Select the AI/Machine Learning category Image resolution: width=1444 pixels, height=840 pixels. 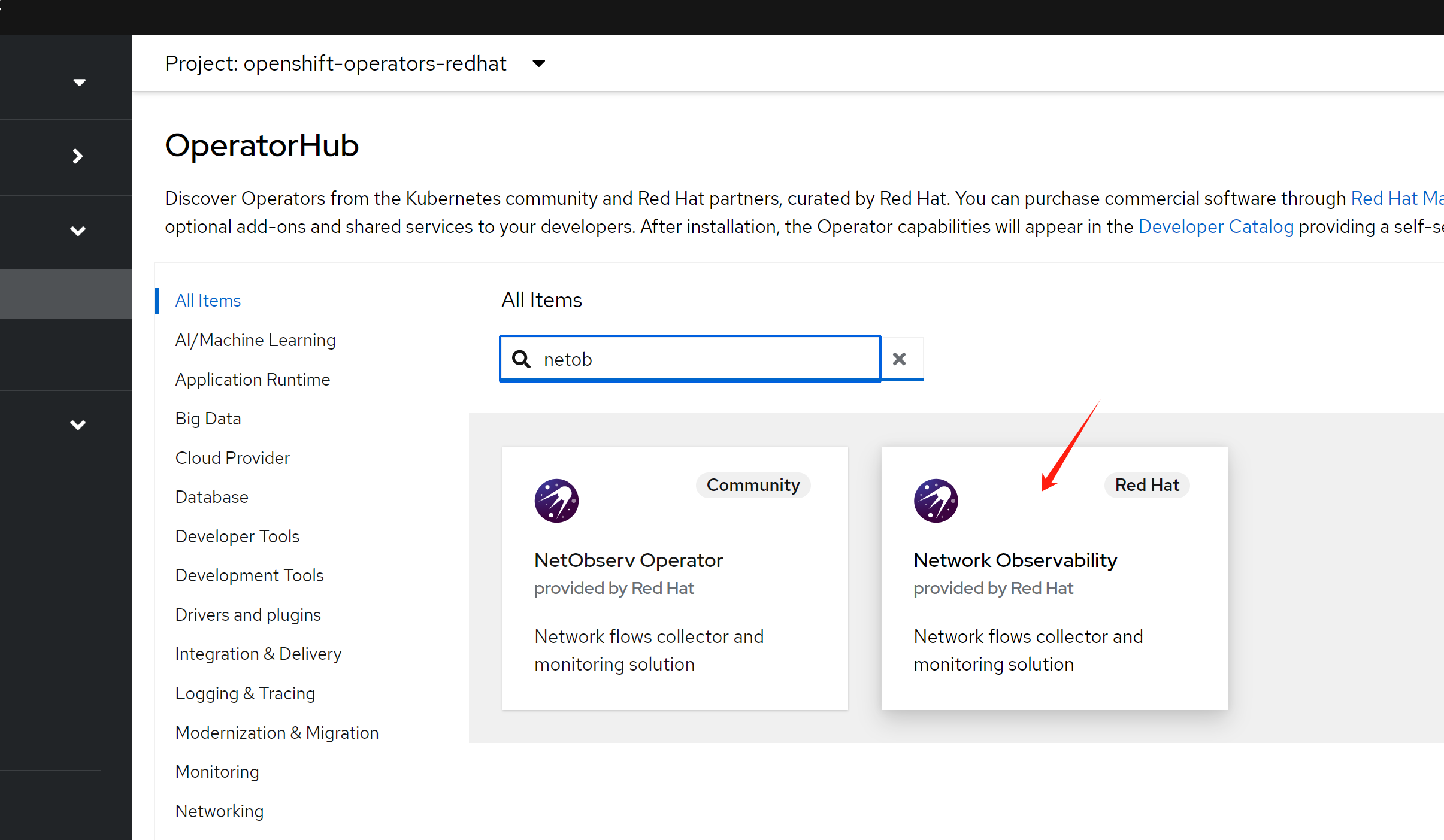click(255, 340)
